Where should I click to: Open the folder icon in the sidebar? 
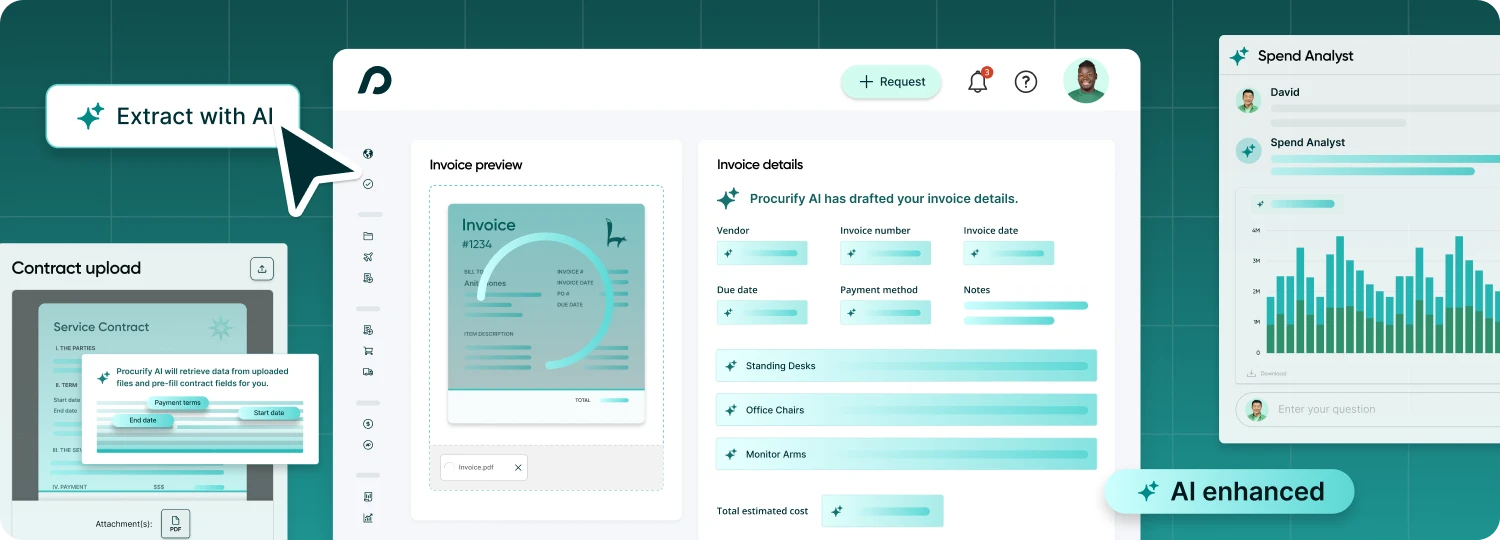[368, 236]
